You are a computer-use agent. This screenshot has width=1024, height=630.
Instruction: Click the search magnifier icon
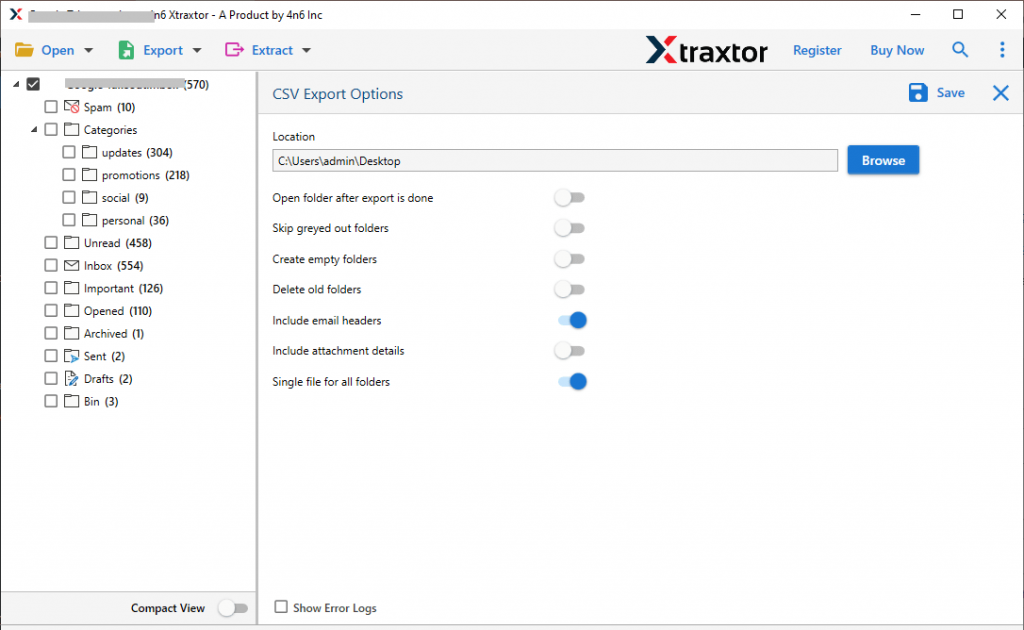[x=960, y=49]
